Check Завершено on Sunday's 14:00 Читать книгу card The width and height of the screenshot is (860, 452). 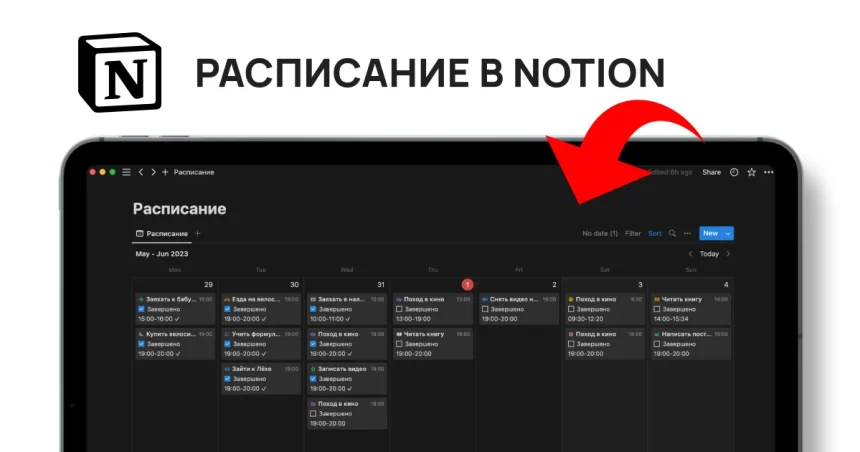click(x=657, y=309)
